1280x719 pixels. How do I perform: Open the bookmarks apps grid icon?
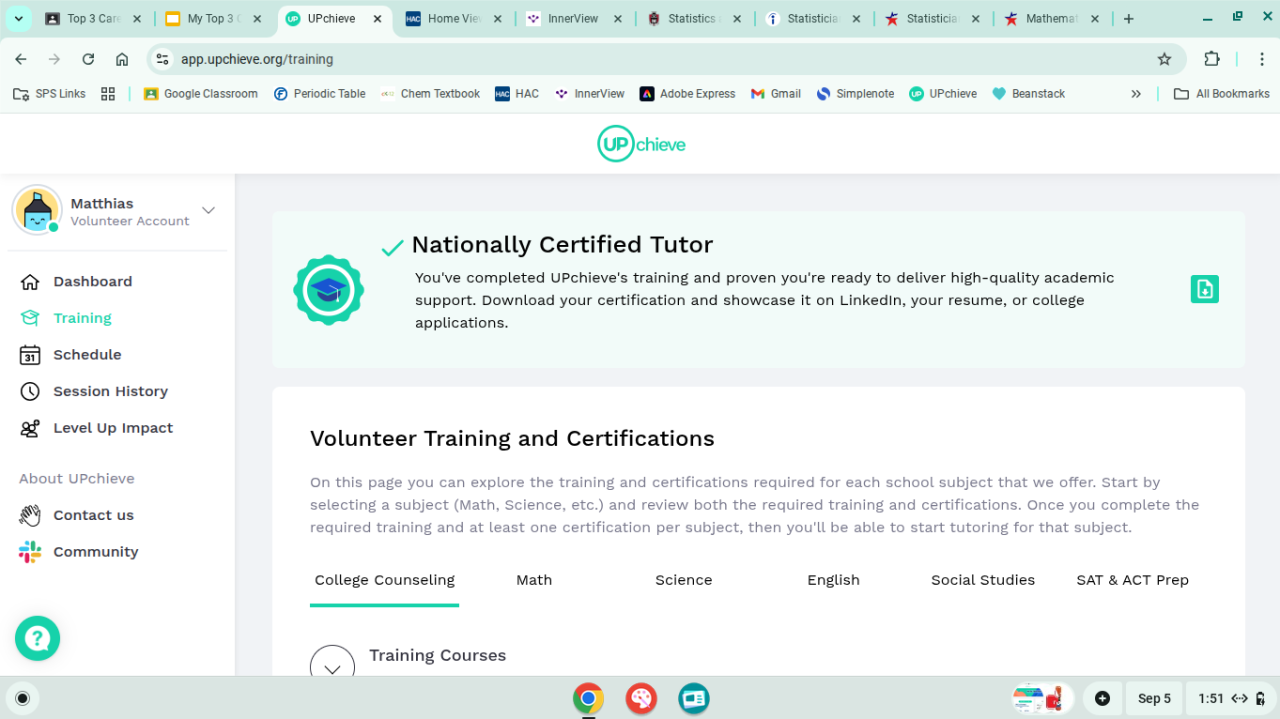[x=108, y=94]
